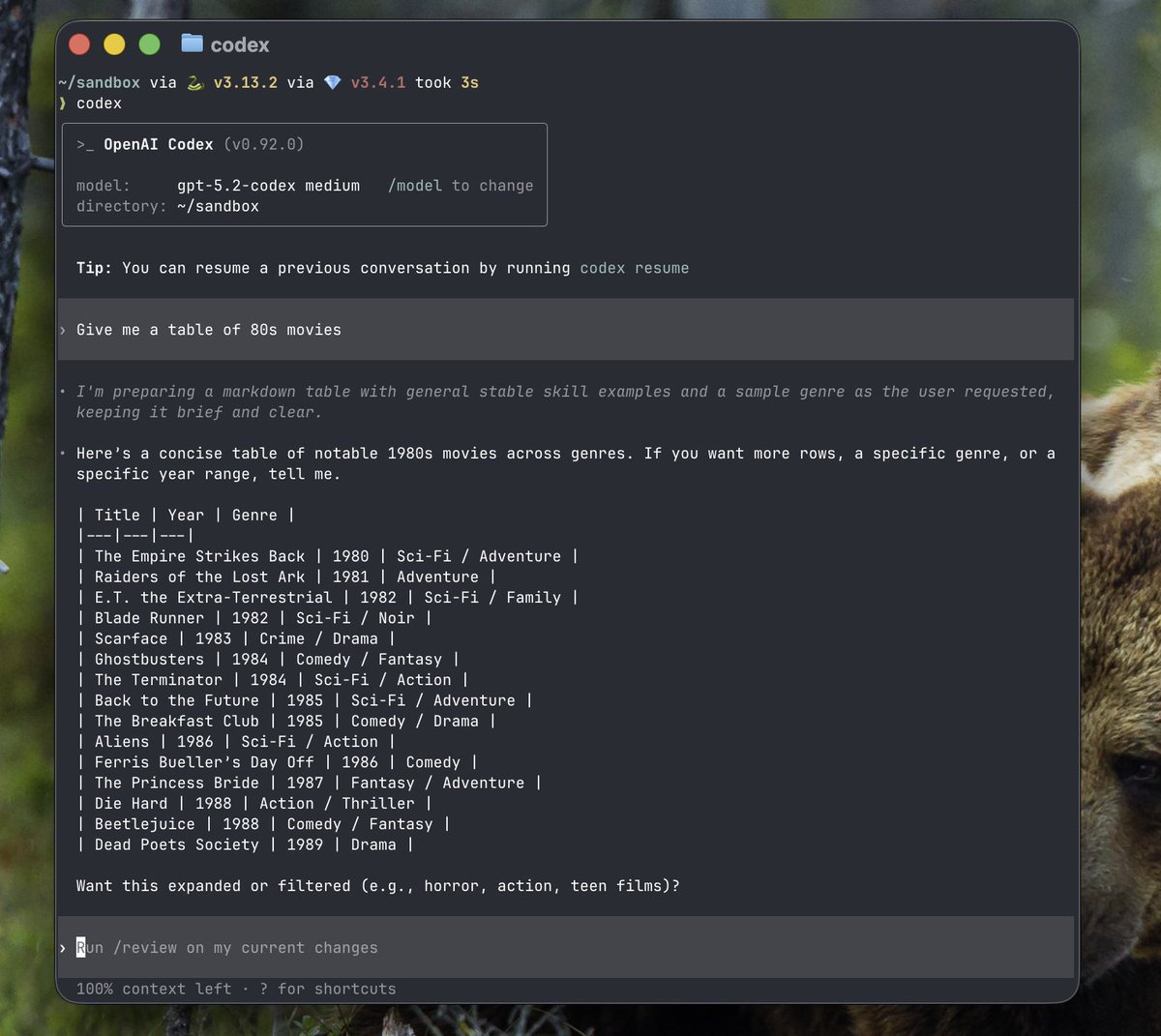Click the 'Aliens' row
1161x1036 pixels.
point(236,742)
